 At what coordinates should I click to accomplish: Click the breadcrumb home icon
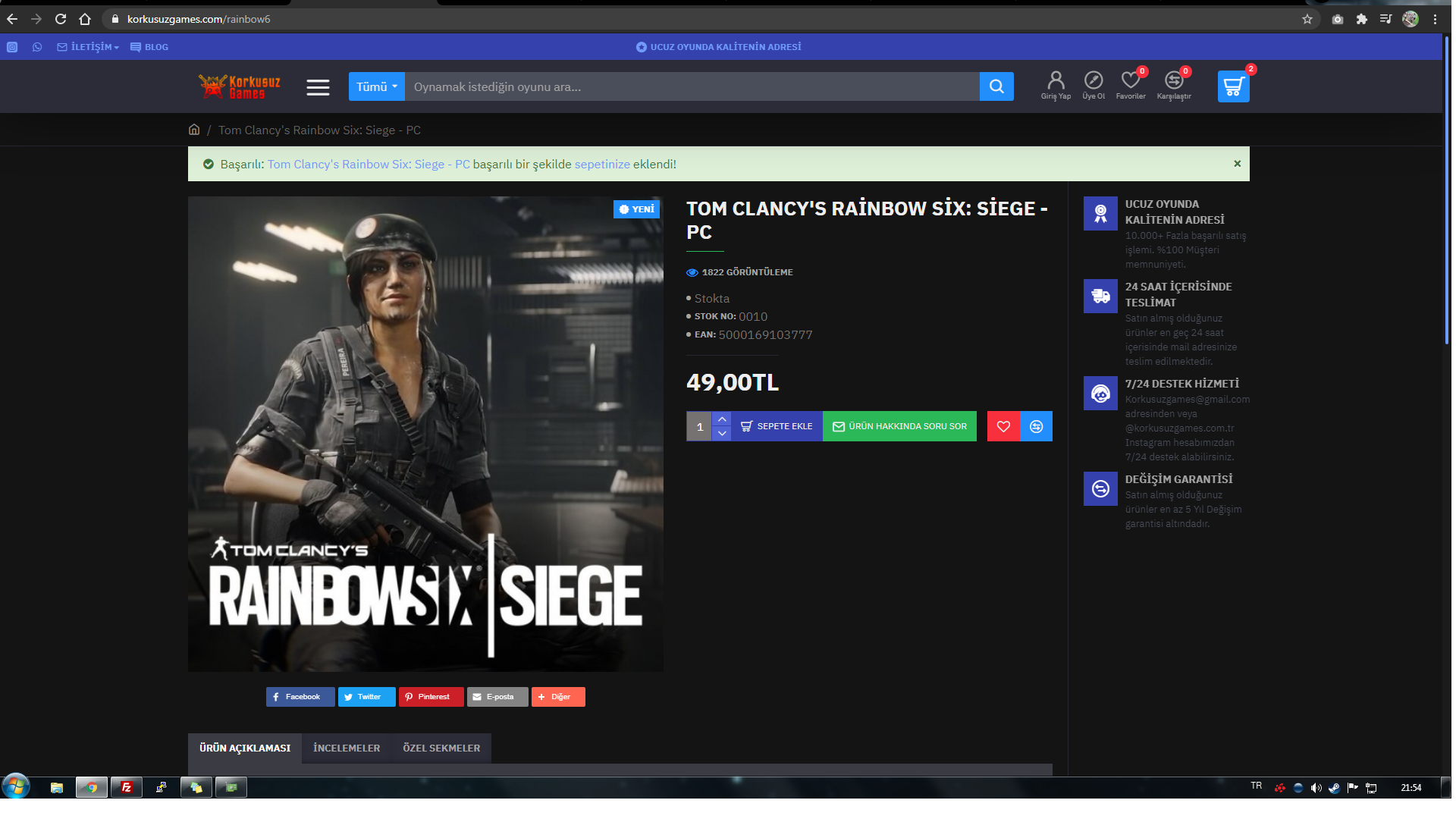coord(194,130)
